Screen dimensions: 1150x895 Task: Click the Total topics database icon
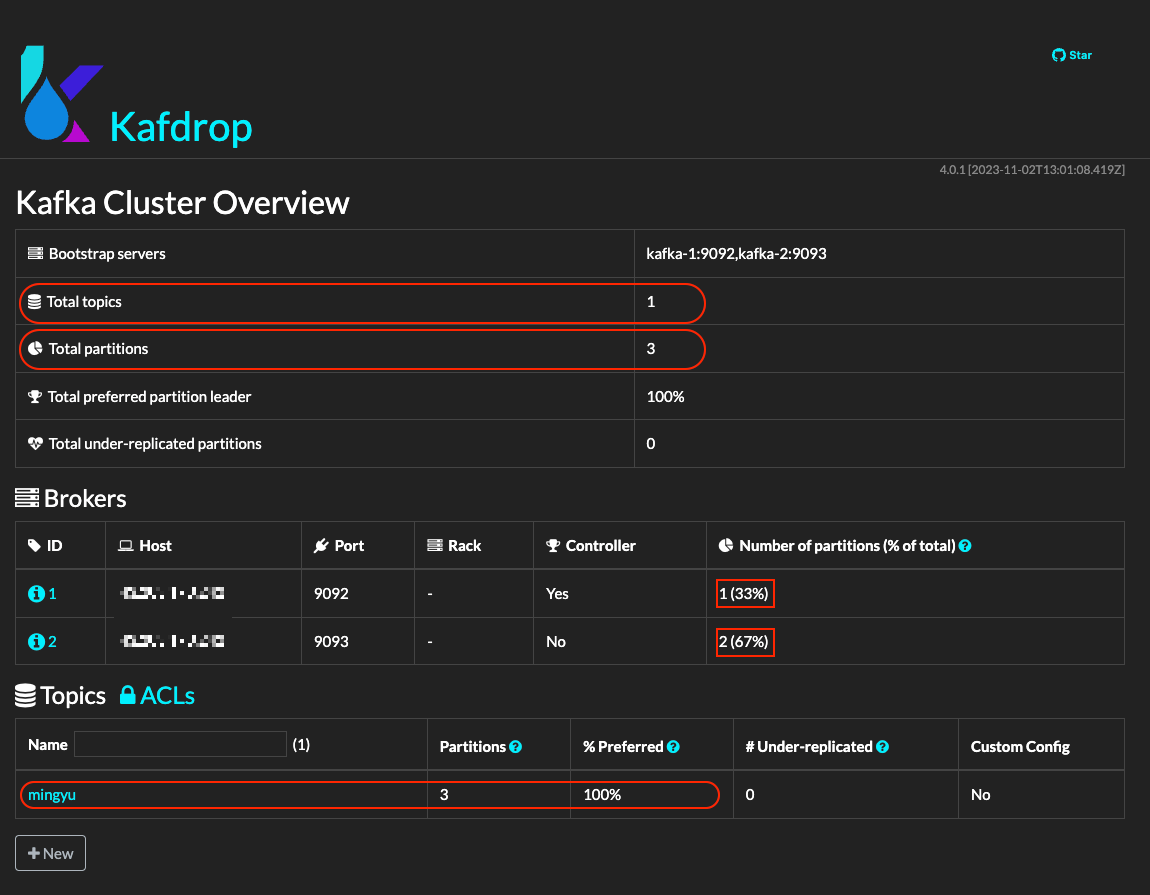click(34, 302)
